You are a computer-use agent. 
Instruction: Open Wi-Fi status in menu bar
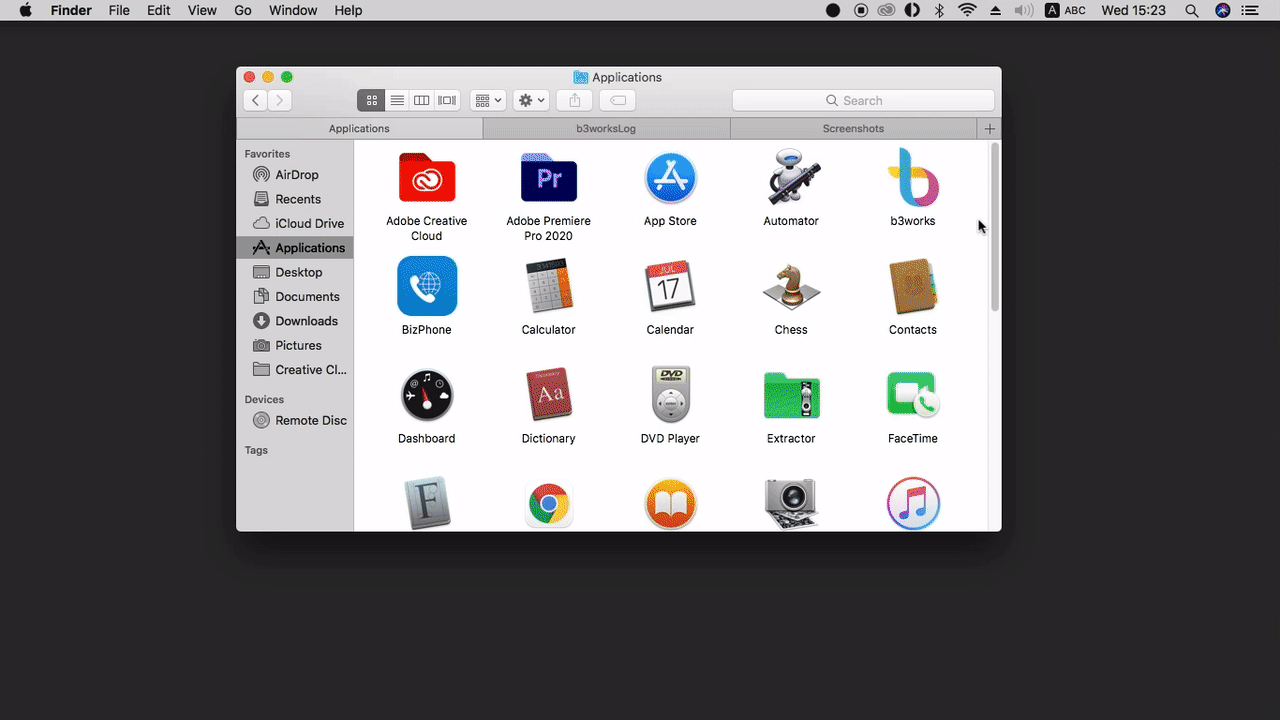(967, 10)
